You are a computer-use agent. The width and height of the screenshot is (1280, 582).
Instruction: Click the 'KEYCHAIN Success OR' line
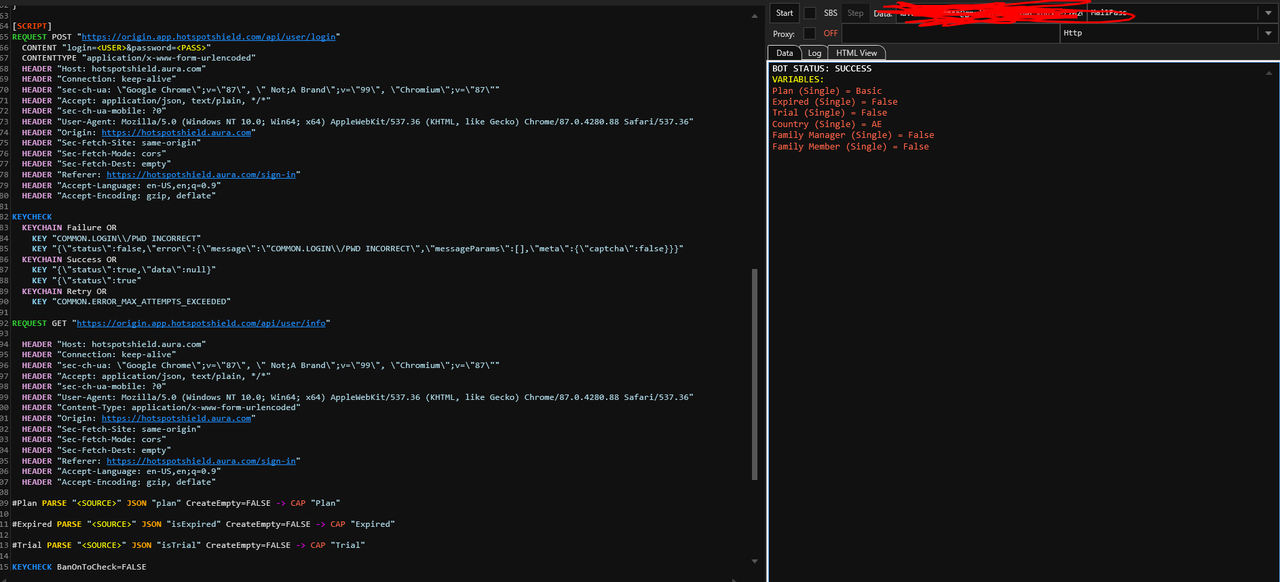(x=69, y=259)
